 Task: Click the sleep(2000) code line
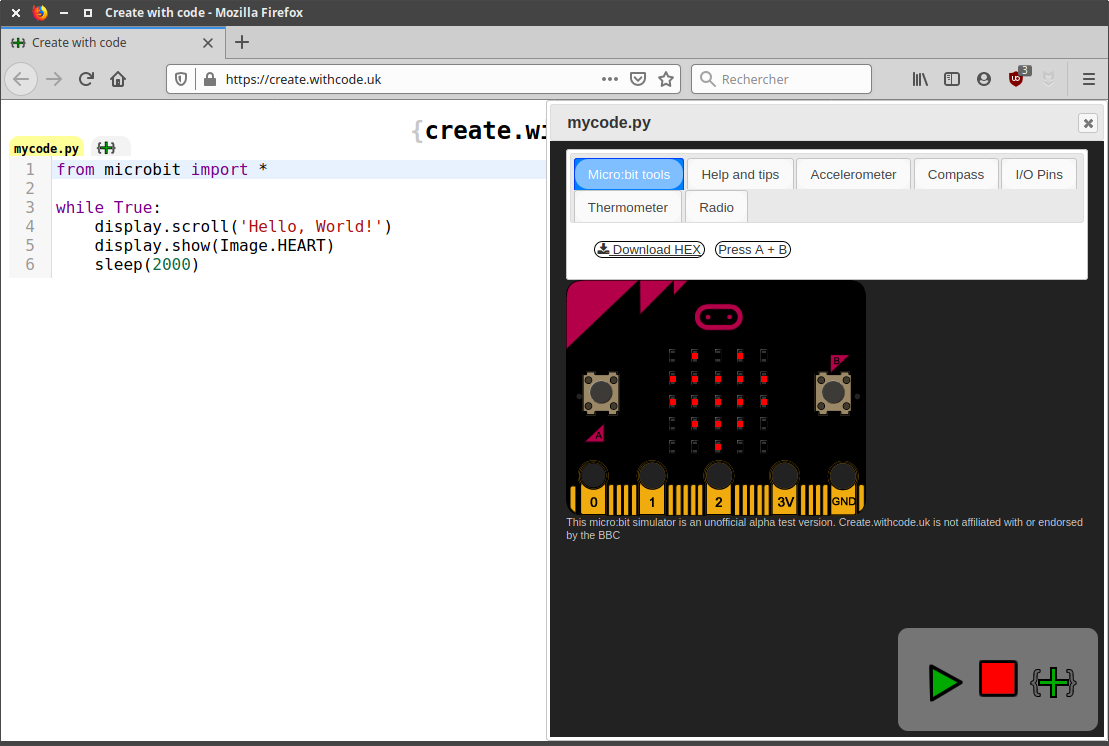click(147, 265)
